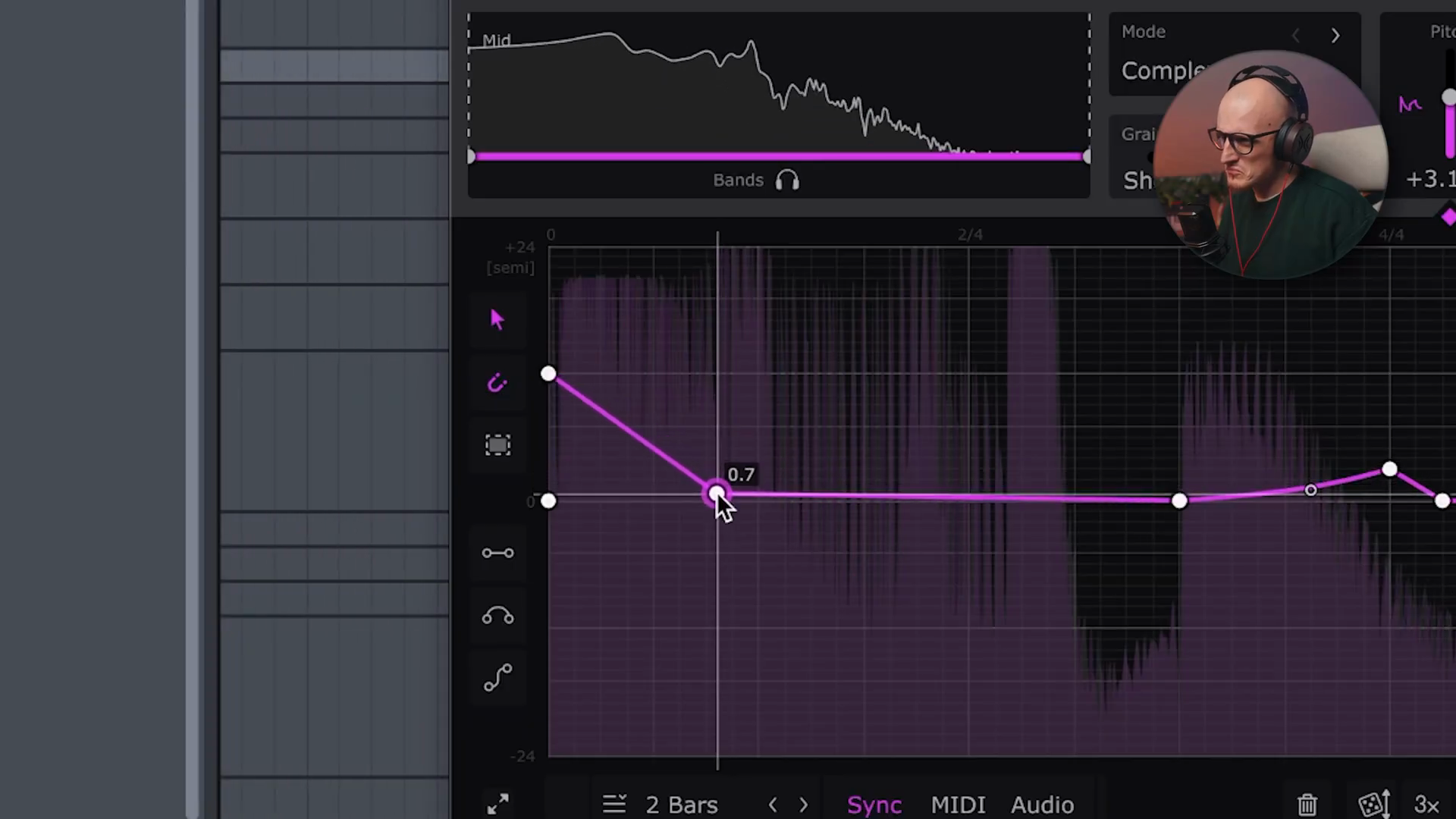Click the 3x multiplier button

[1426, 805]
